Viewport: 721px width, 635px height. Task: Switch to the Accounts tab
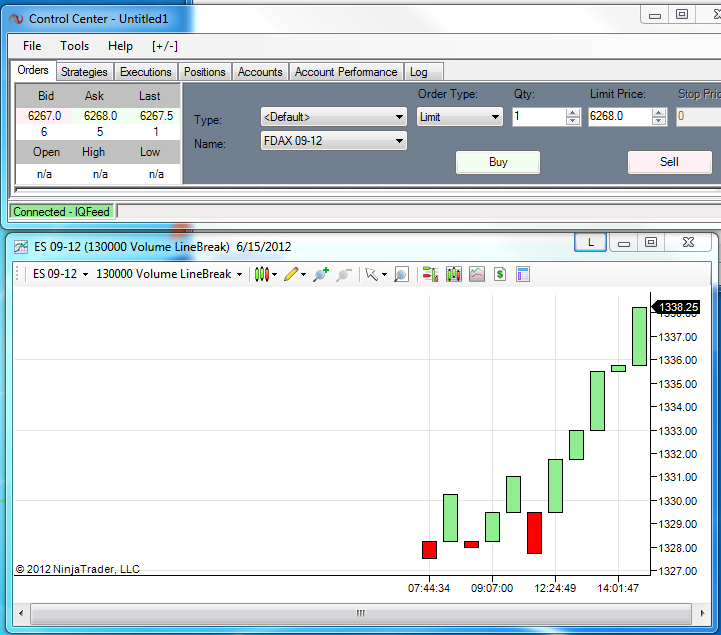coord(260,72)
